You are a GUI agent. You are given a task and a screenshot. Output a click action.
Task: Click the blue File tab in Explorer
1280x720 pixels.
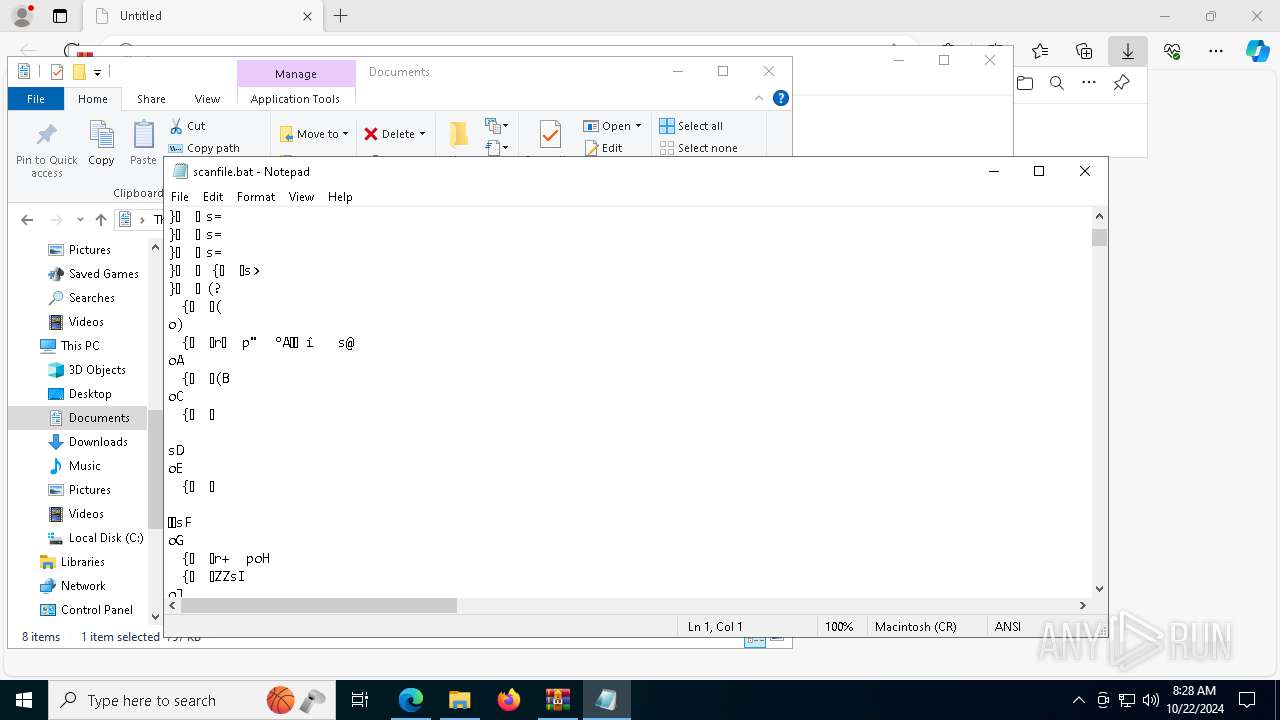coord(36,99)
